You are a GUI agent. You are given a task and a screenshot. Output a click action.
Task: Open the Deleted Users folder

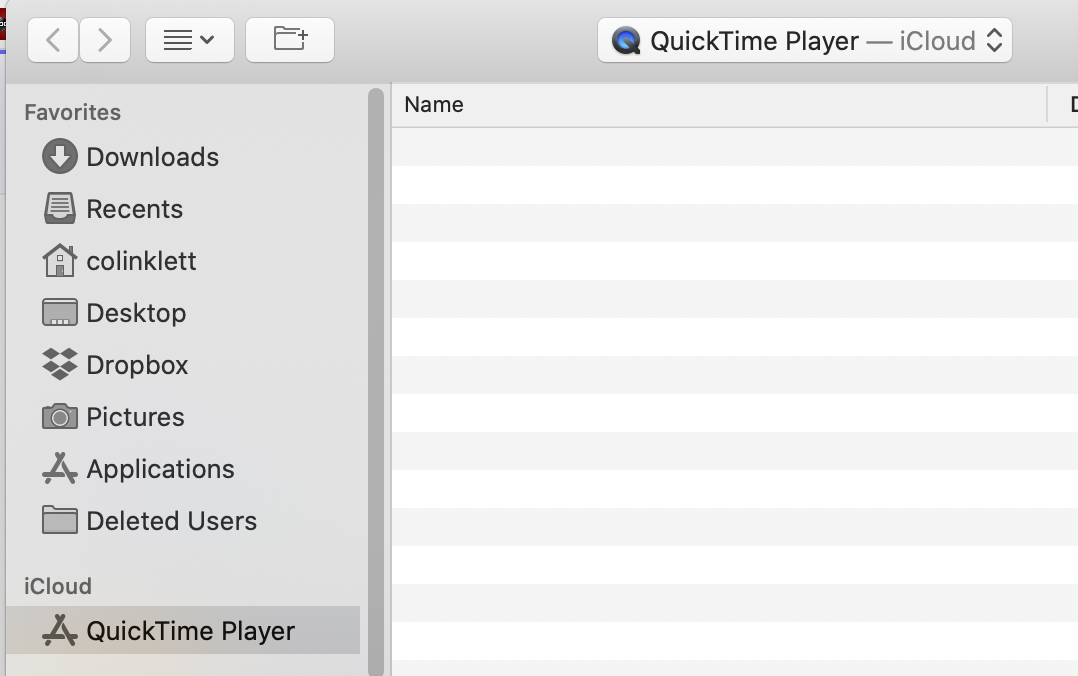(x=172, y=521)
